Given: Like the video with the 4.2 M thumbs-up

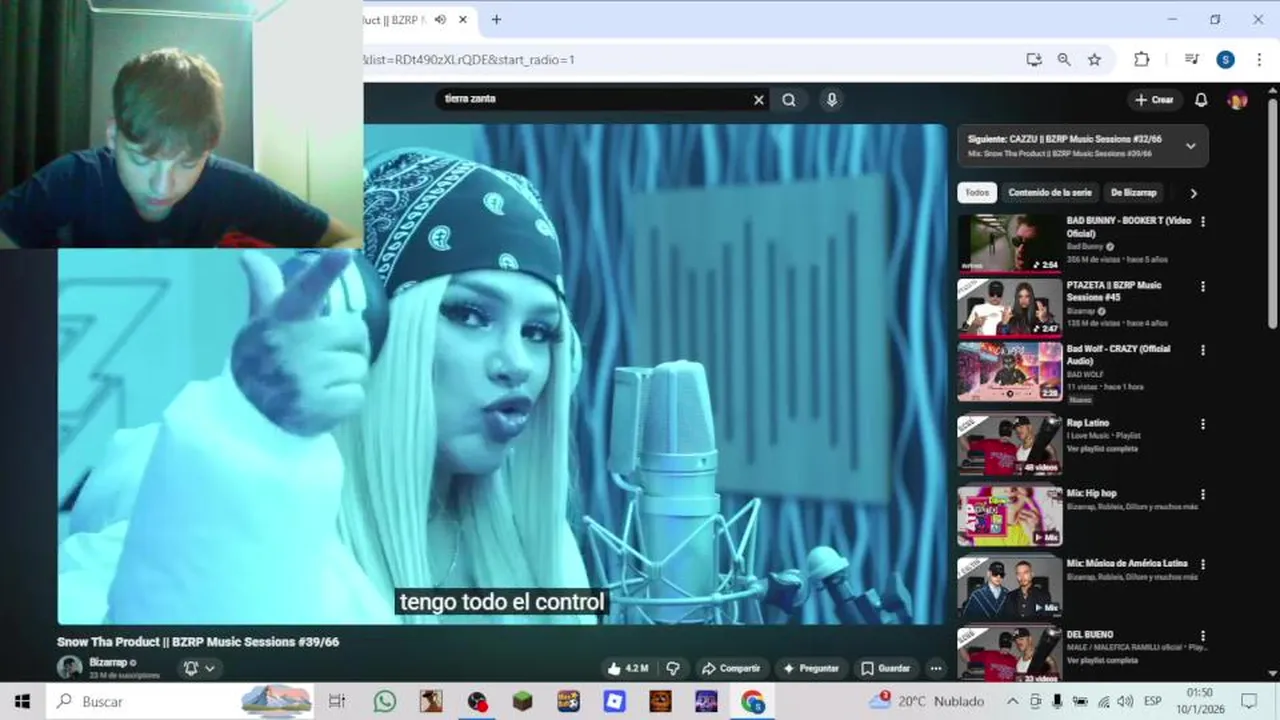Looking at the screenshot, I should 628,668.
